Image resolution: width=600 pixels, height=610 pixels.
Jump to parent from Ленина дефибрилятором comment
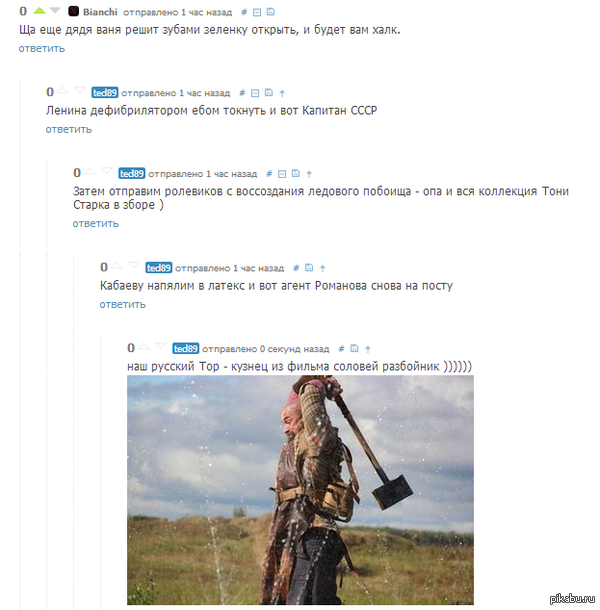[x=282, y=93]
